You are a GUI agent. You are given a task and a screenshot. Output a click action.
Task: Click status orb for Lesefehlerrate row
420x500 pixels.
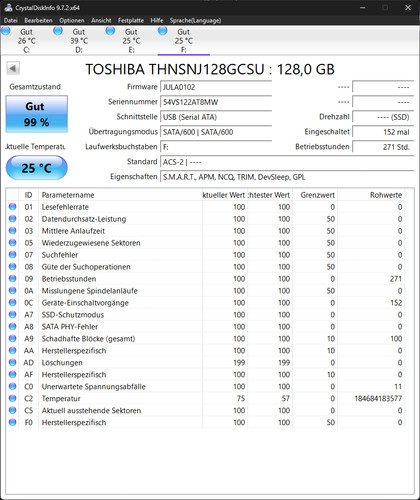(13, 207)
